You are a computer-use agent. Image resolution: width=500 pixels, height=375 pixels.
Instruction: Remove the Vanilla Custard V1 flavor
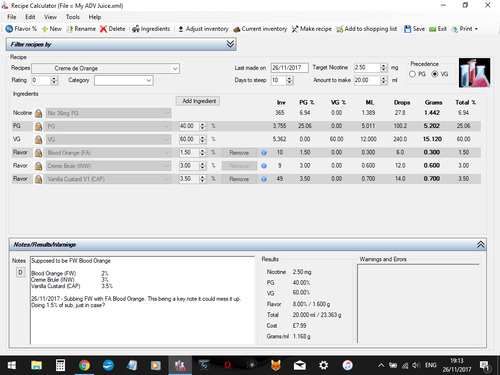tap(239, 179)
